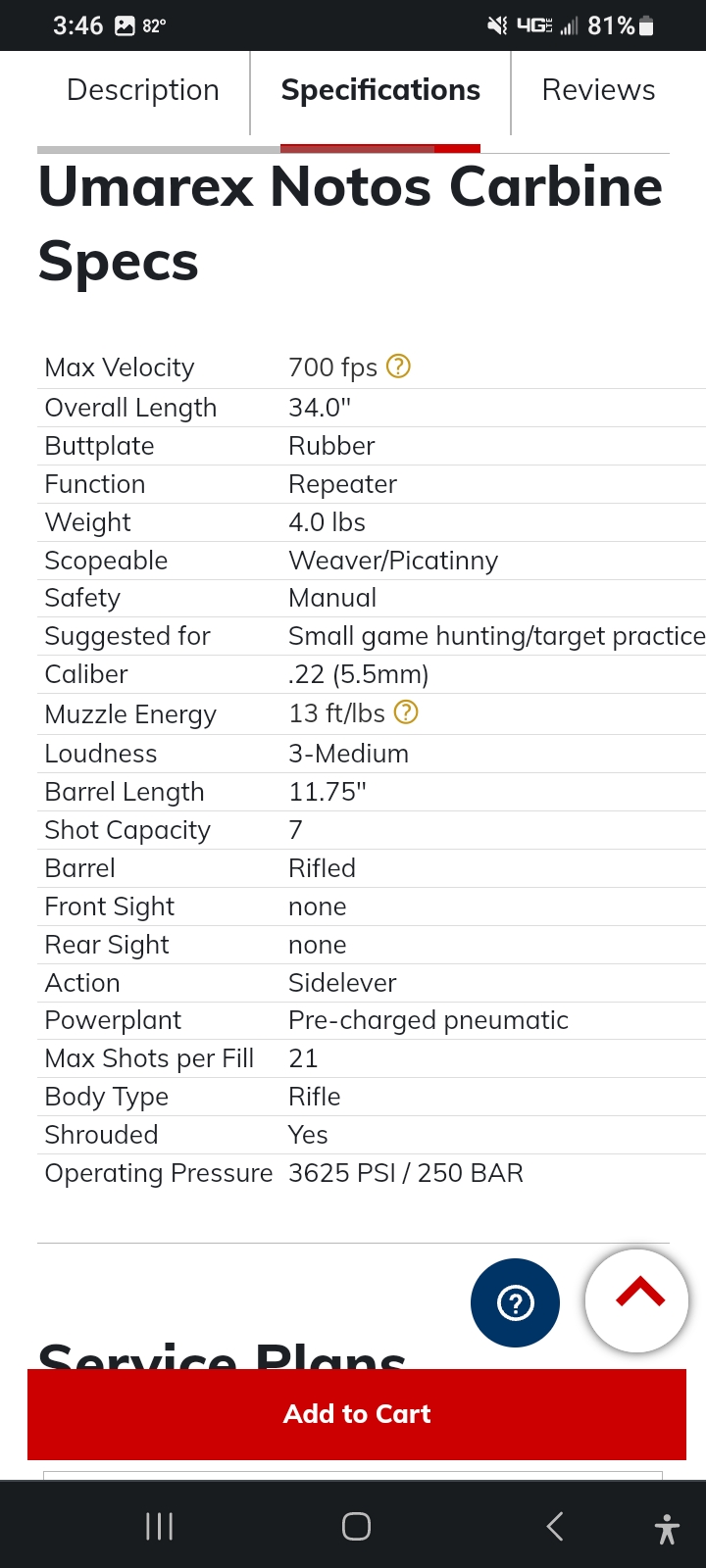Tap the battery indicator in status bar
Screen dimensions: 706x1568
(x=646, y=26)
